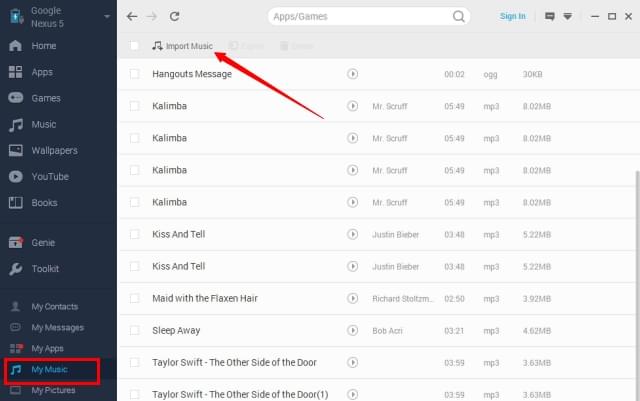Open the title bar dropdown menu arrow
Screen dimensions: 640x401
click(x=568, y=16)
